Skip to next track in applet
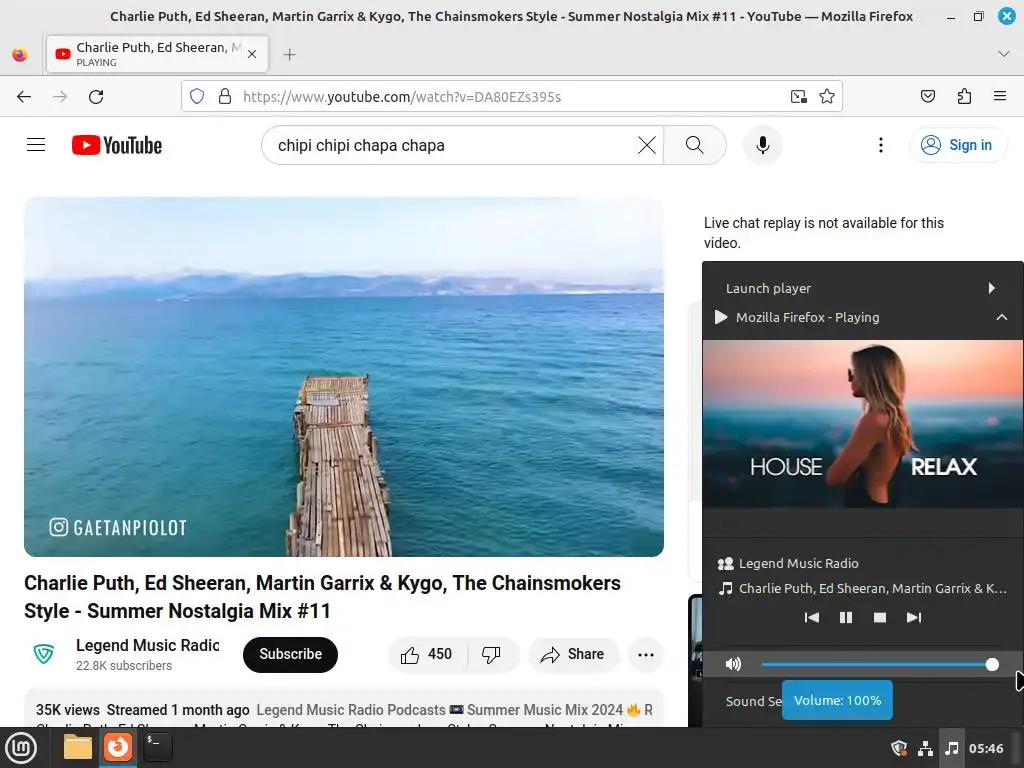Screen dimensions: 1024x768 click(914, 617)
